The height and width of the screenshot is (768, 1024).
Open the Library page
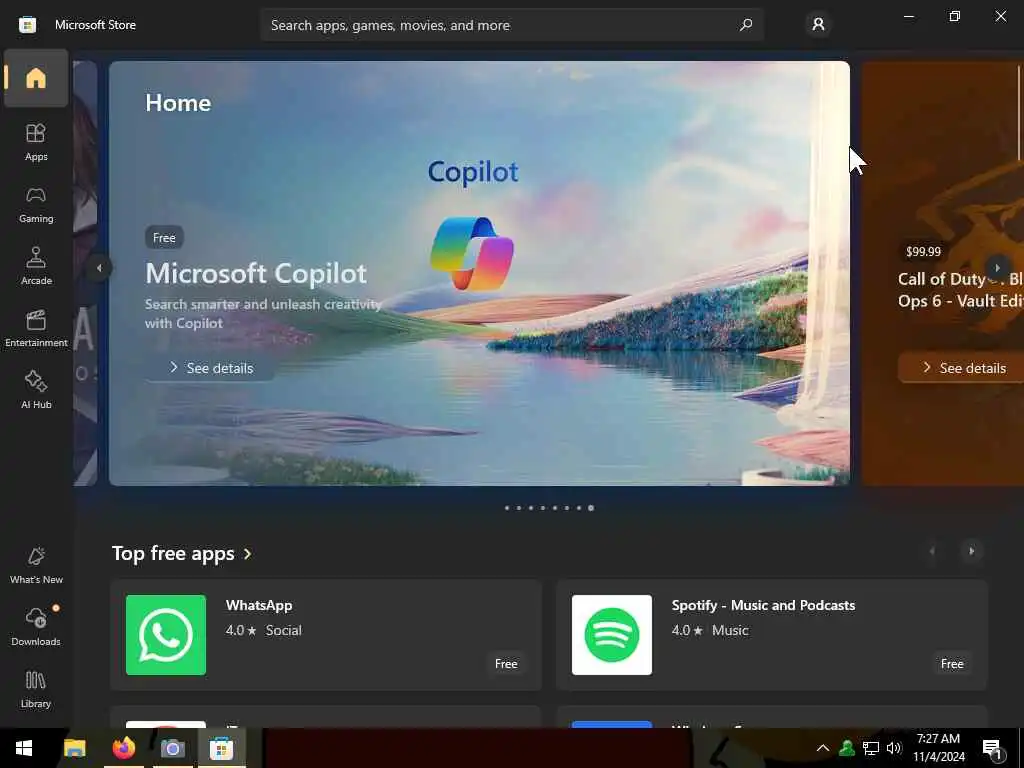(x=36, y=690)
